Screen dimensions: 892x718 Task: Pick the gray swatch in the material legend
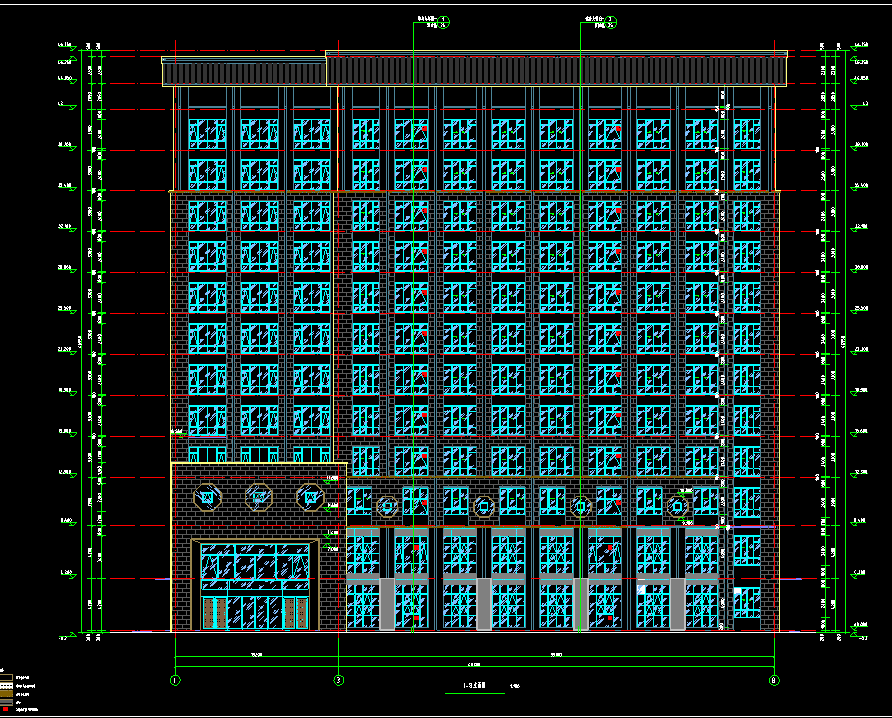tap(5, 702)
